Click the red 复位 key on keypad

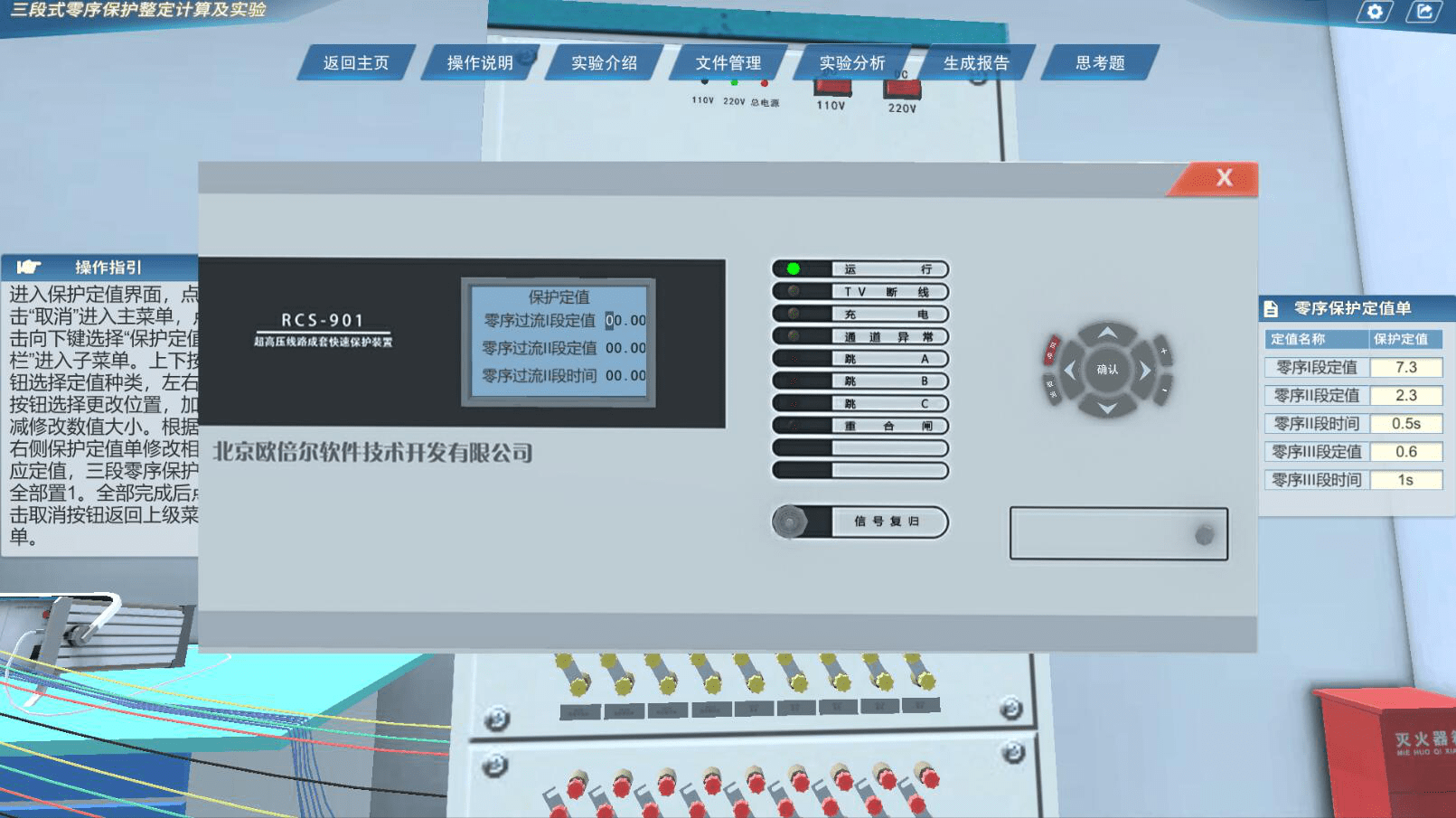pyautogui.click(x=1052, y=350)
